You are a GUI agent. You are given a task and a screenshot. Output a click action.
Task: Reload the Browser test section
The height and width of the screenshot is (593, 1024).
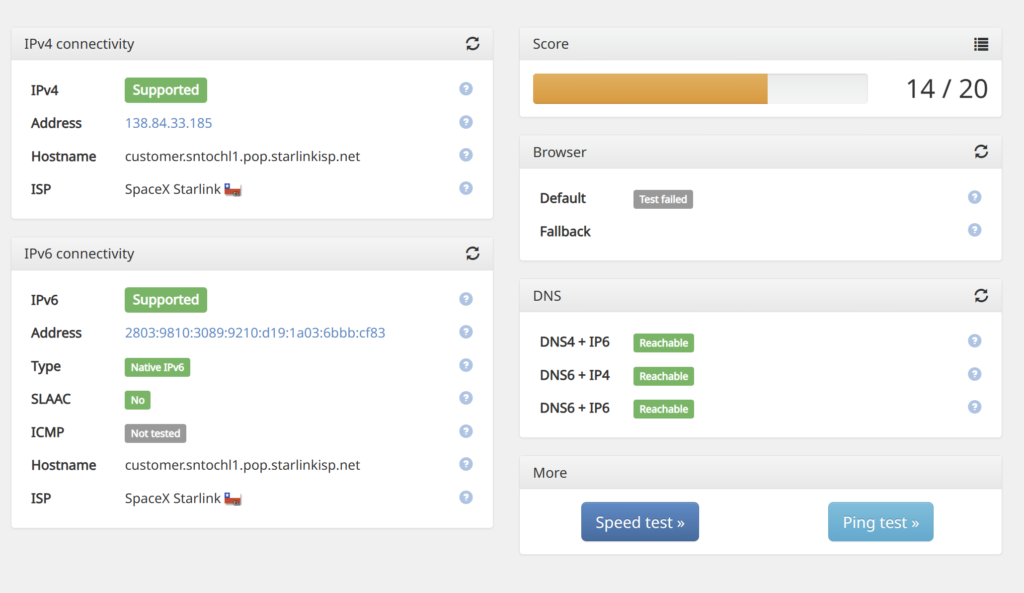point(981,152)
